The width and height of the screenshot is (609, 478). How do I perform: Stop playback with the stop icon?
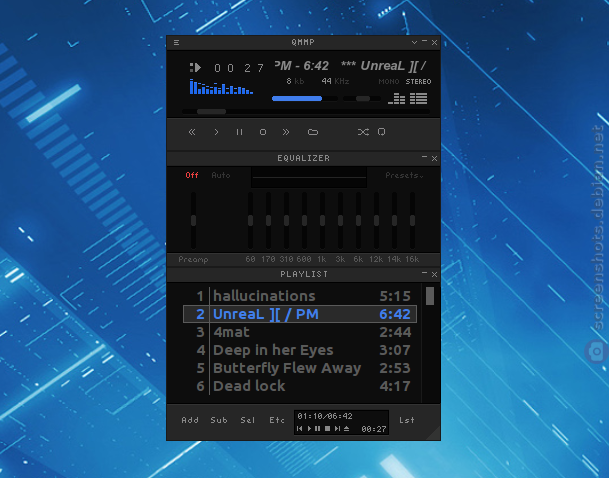tap(263, 132)
